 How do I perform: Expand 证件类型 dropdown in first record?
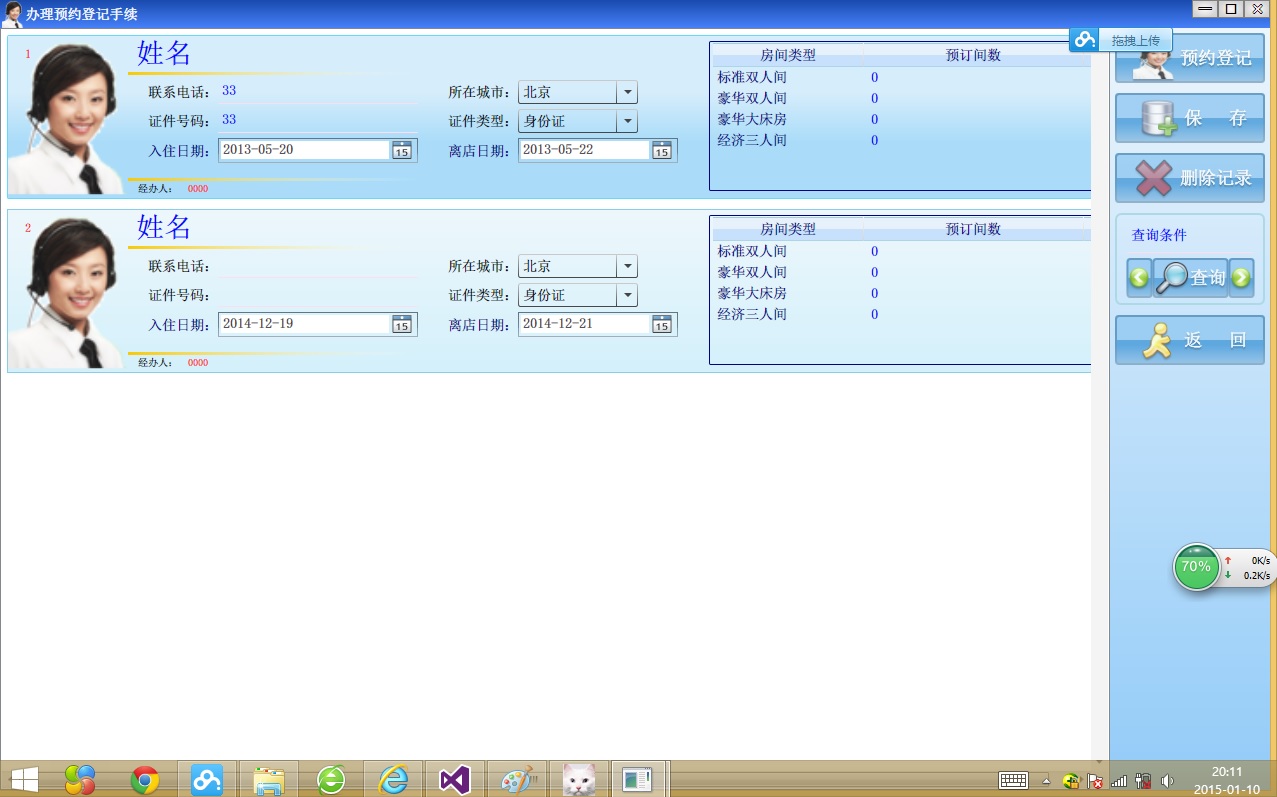pyautogui.click(x=627, y=122)
